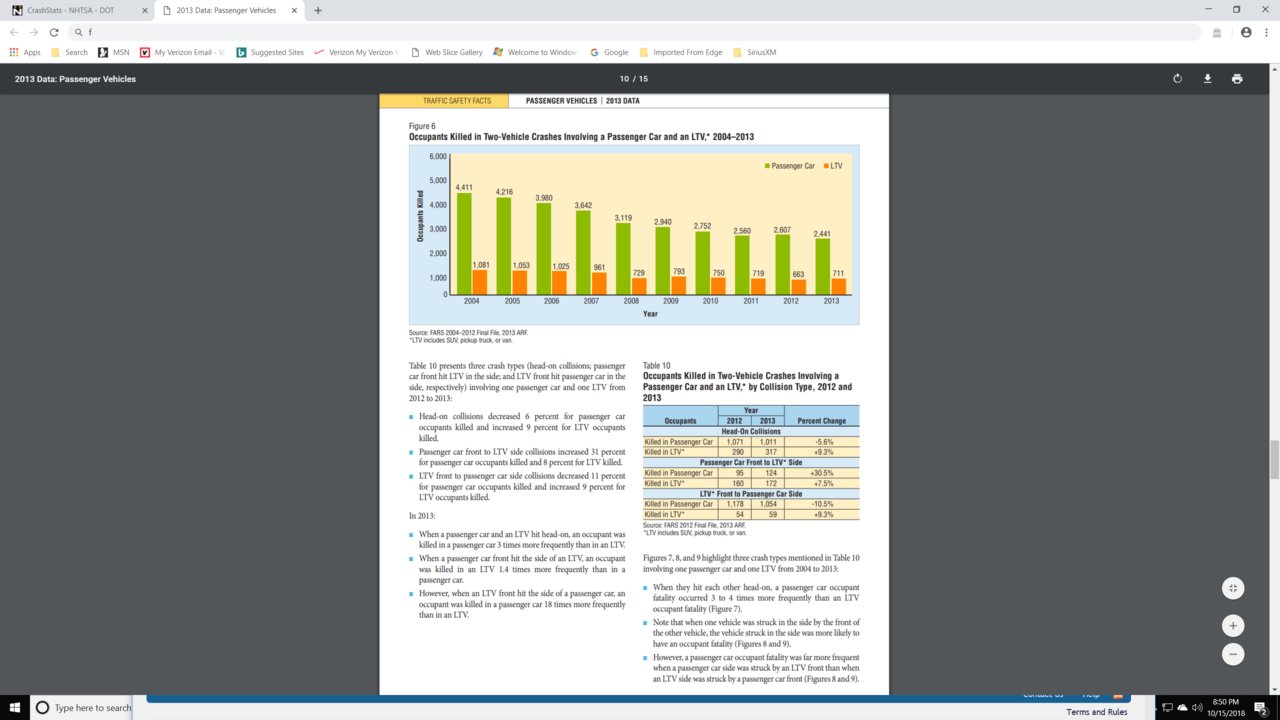
Task: Click the 1,178 table cell
Action: click(735, 504)
